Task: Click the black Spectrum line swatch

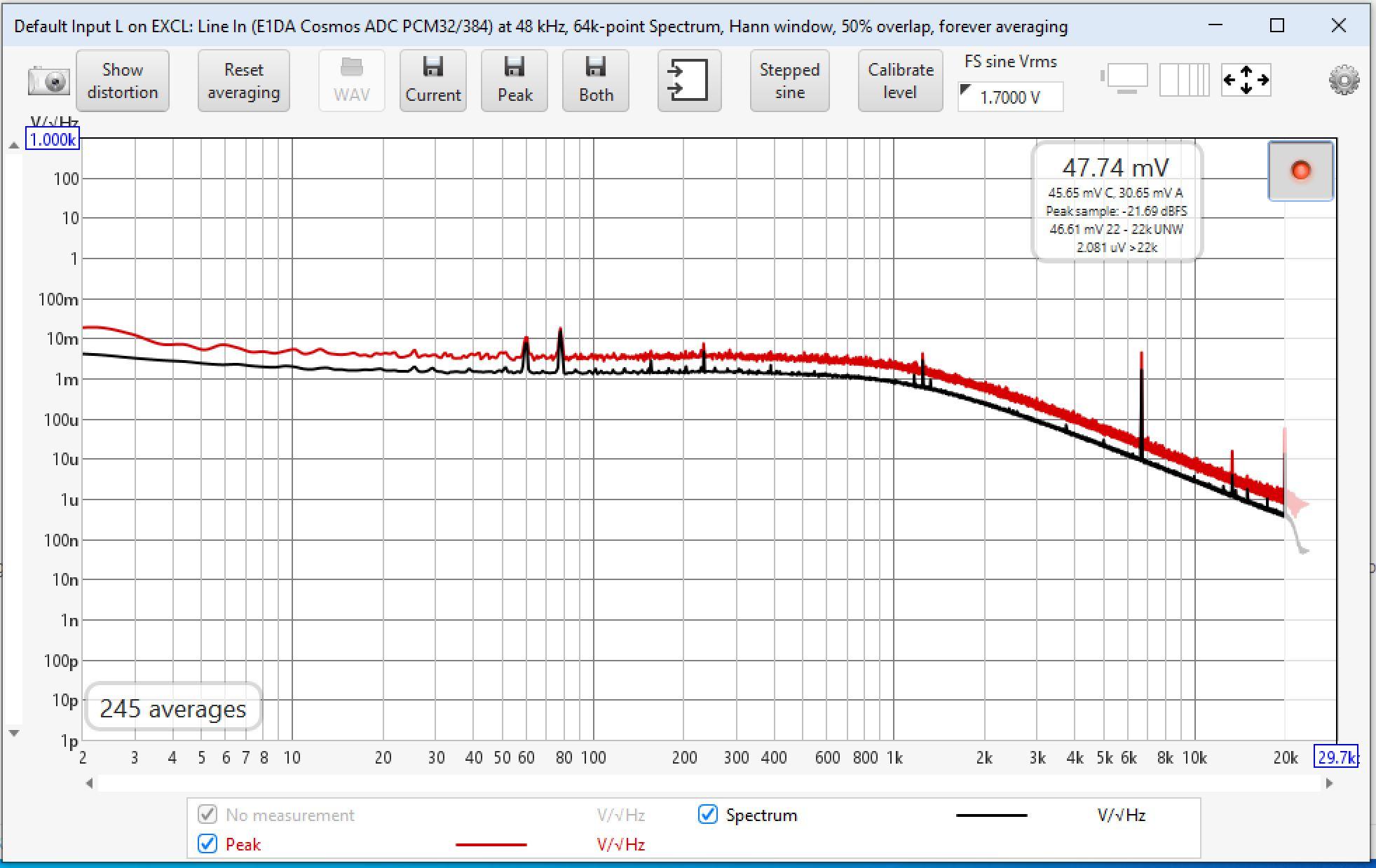Action: point(992,815)
